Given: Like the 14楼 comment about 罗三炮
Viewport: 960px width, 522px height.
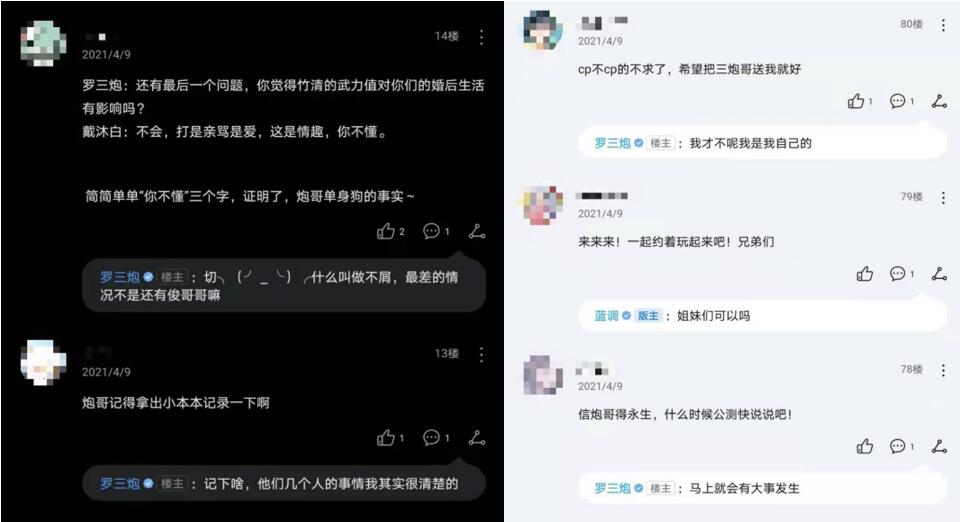Looking at the screenshot, I should 386,231.
